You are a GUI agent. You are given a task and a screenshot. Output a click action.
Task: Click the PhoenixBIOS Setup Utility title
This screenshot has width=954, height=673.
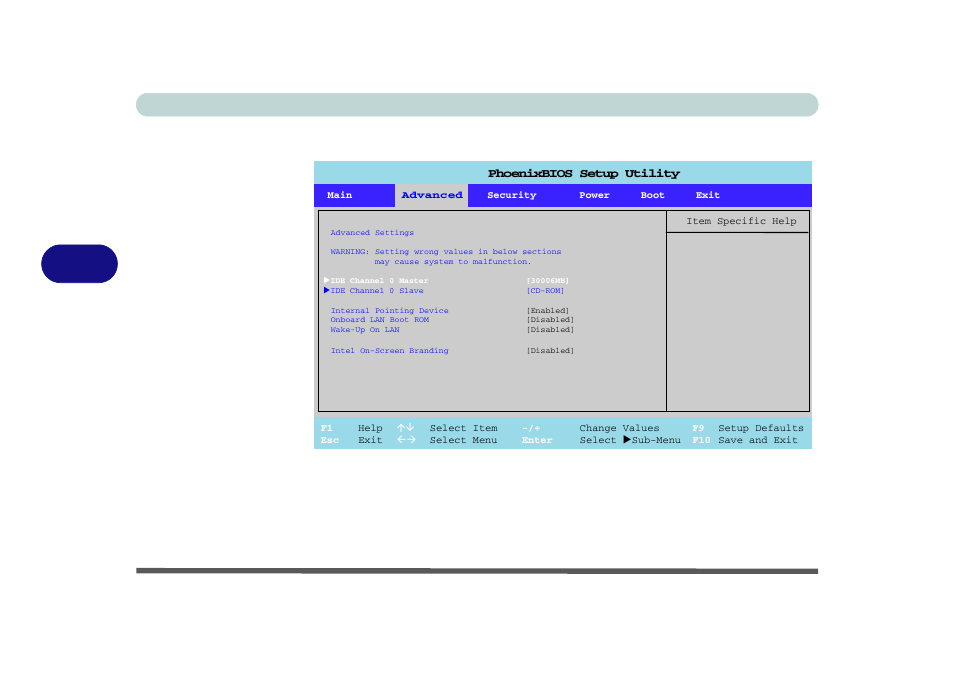(583, 173)
